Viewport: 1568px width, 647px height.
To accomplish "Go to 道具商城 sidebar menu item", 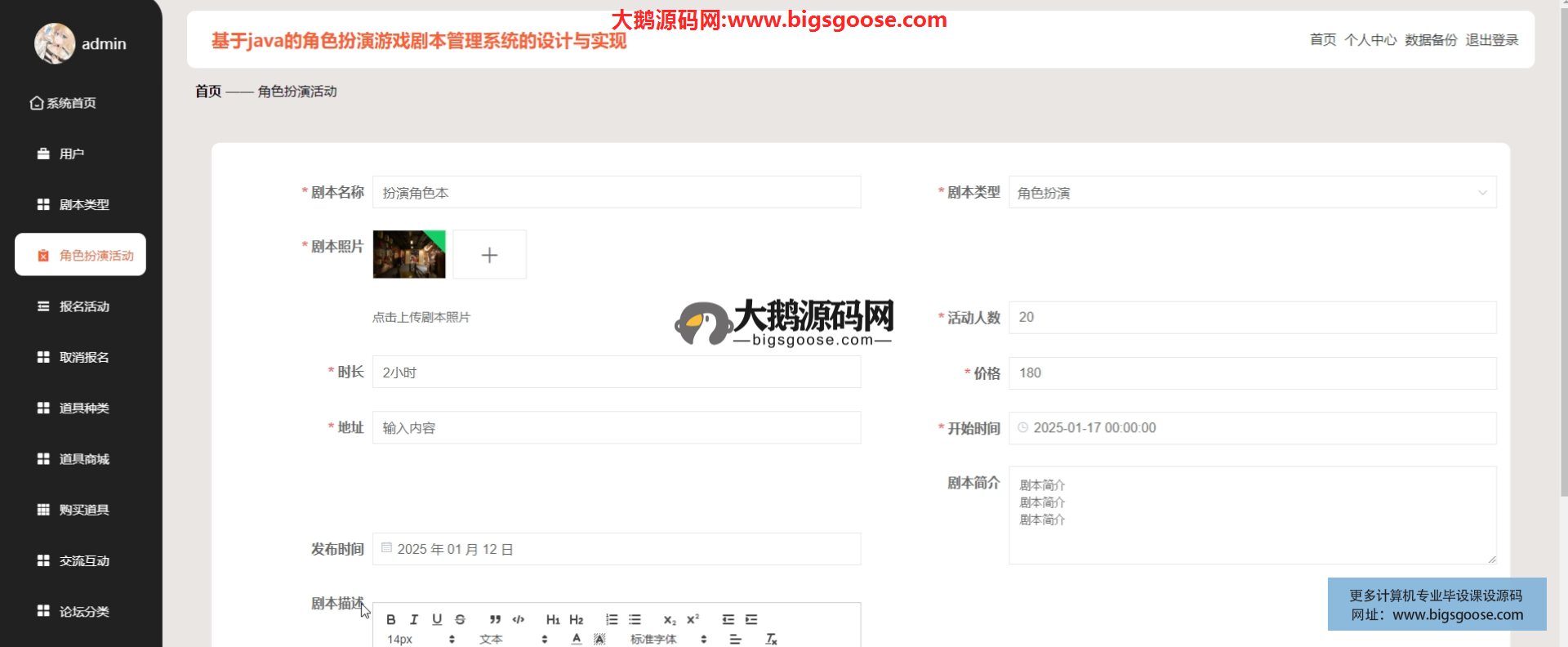I will click(83, 459).
